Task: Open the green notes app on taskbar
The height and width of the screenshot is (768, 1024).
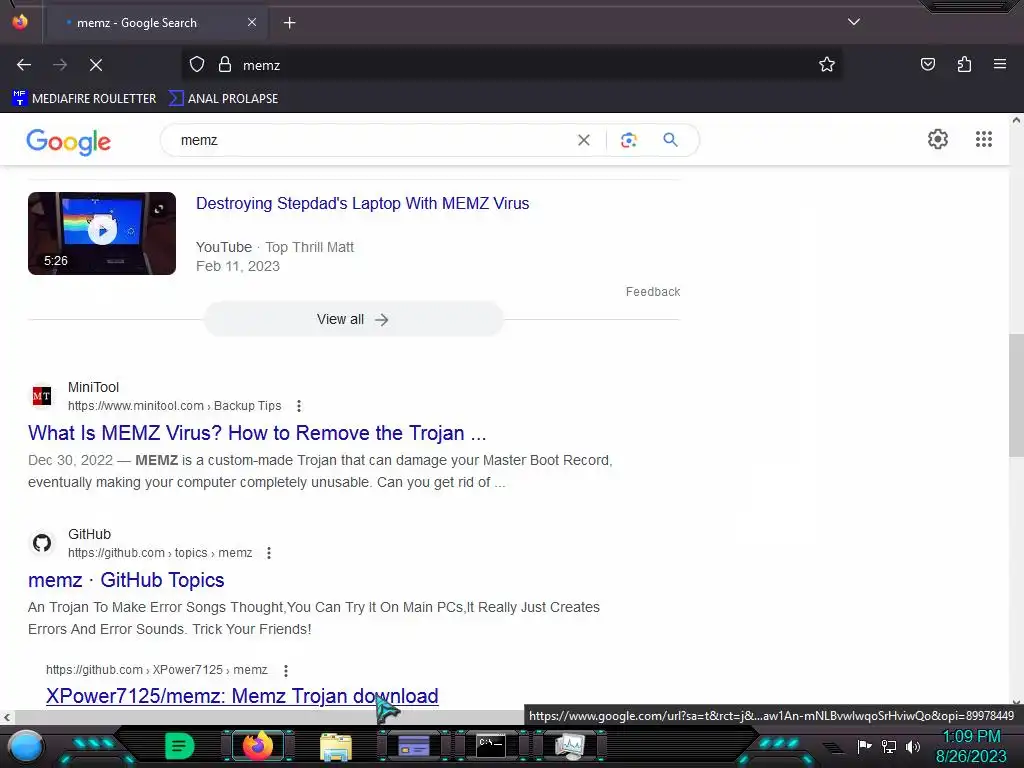Action: point(180,746)
